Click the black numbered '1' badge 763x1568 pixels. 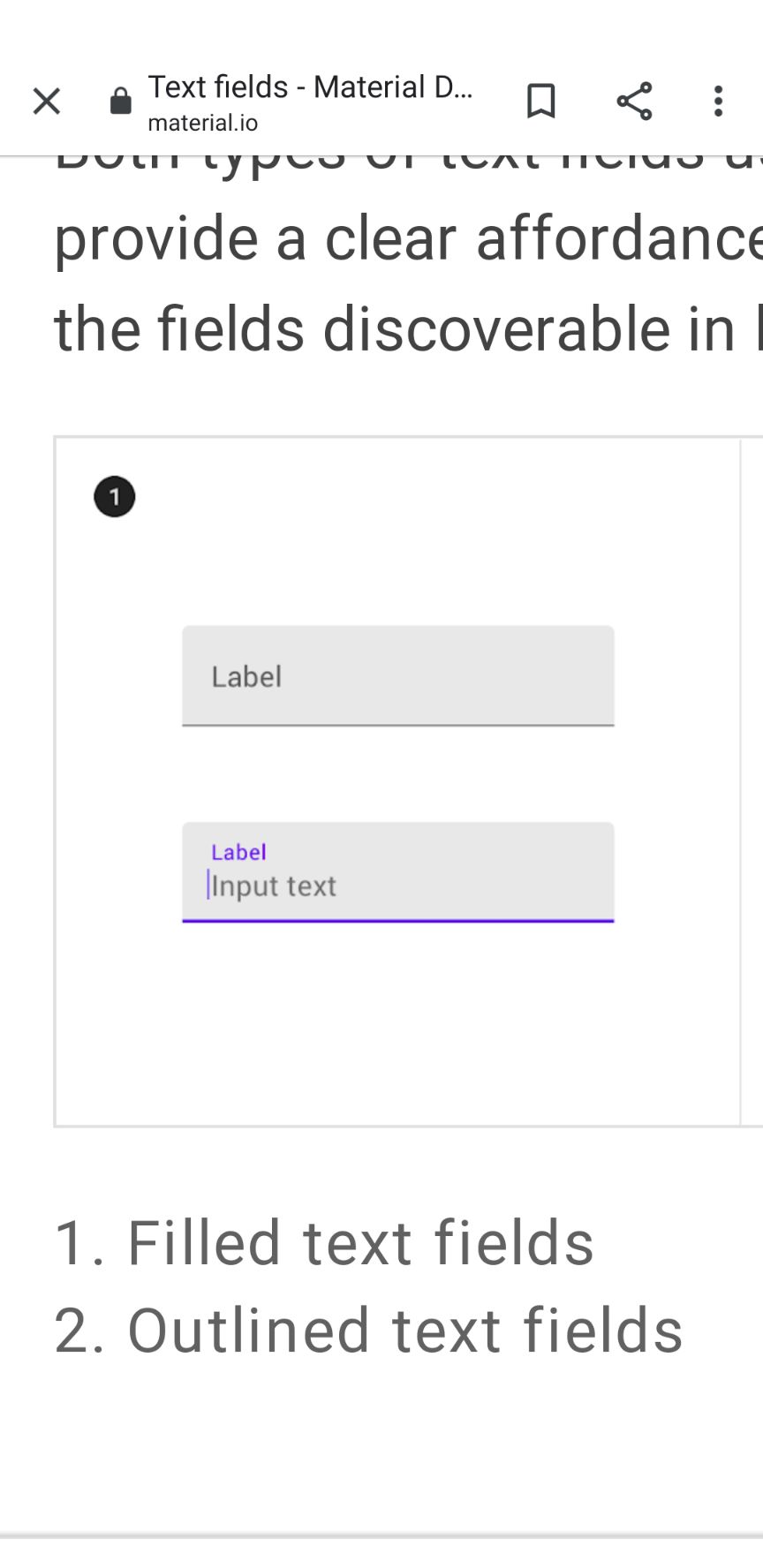115,497
